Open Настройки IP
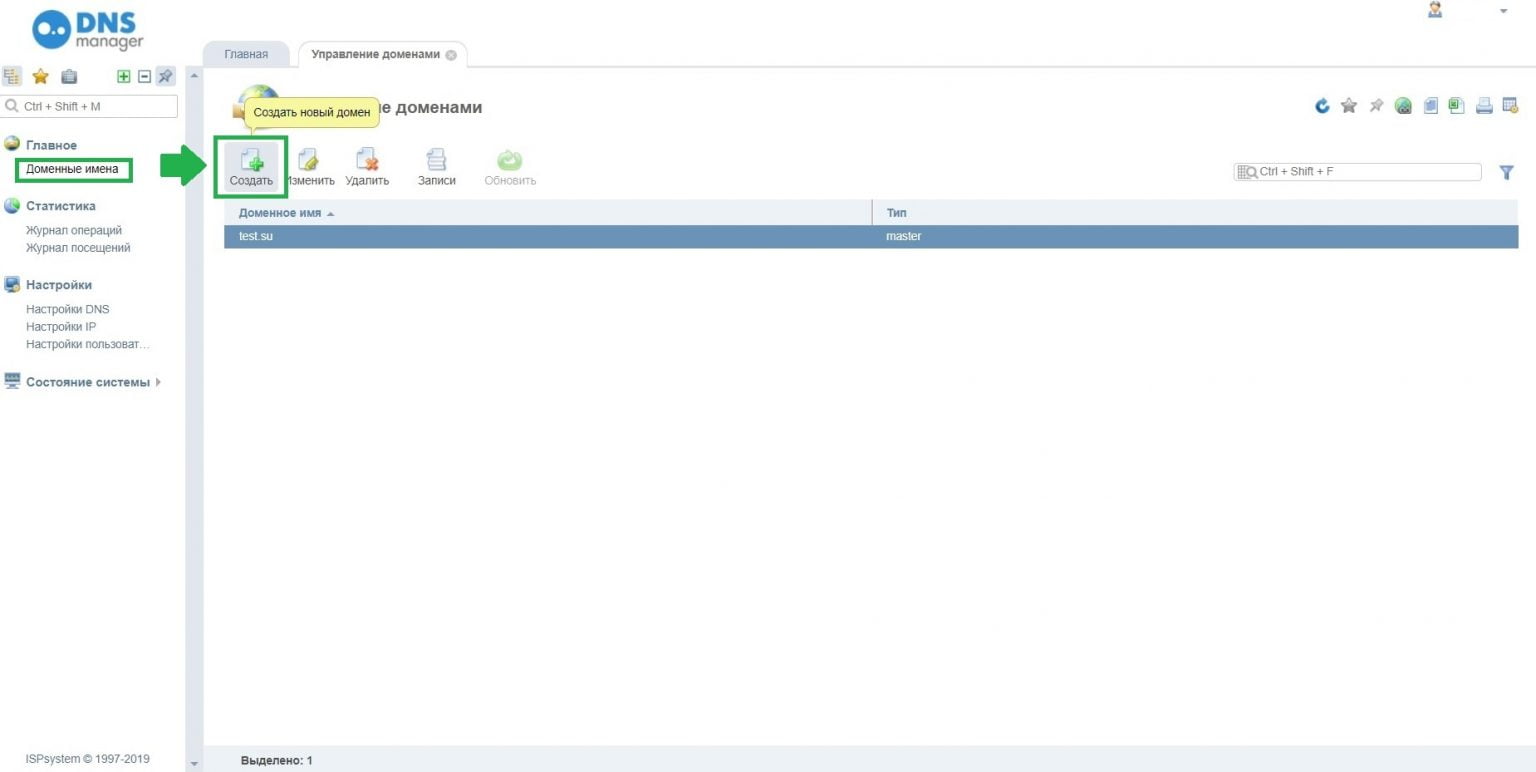Screen dimensions: 1536x772 pos(61,327)
